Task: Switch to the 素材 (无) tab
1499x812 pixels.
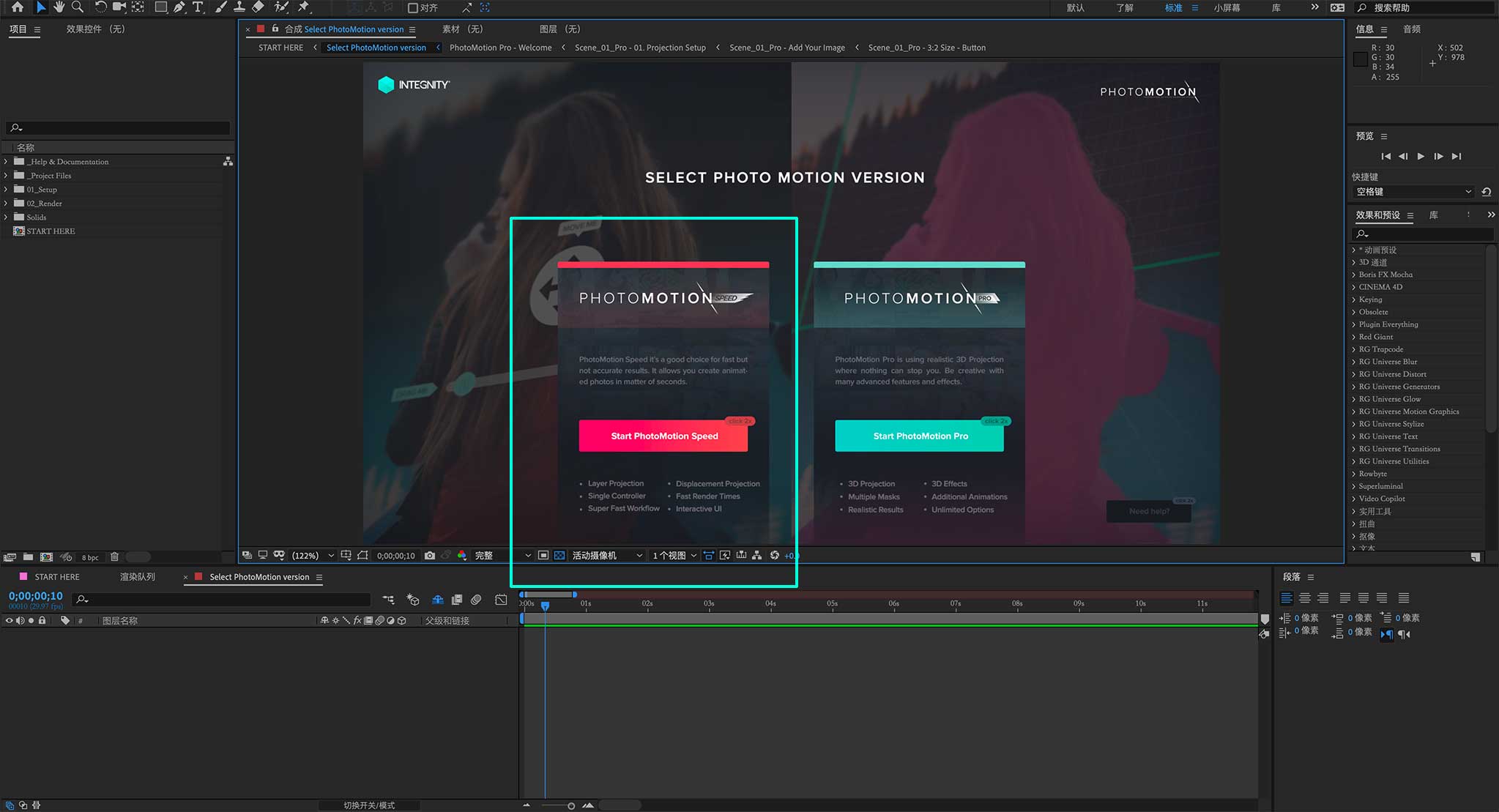Action: [462, 29]
